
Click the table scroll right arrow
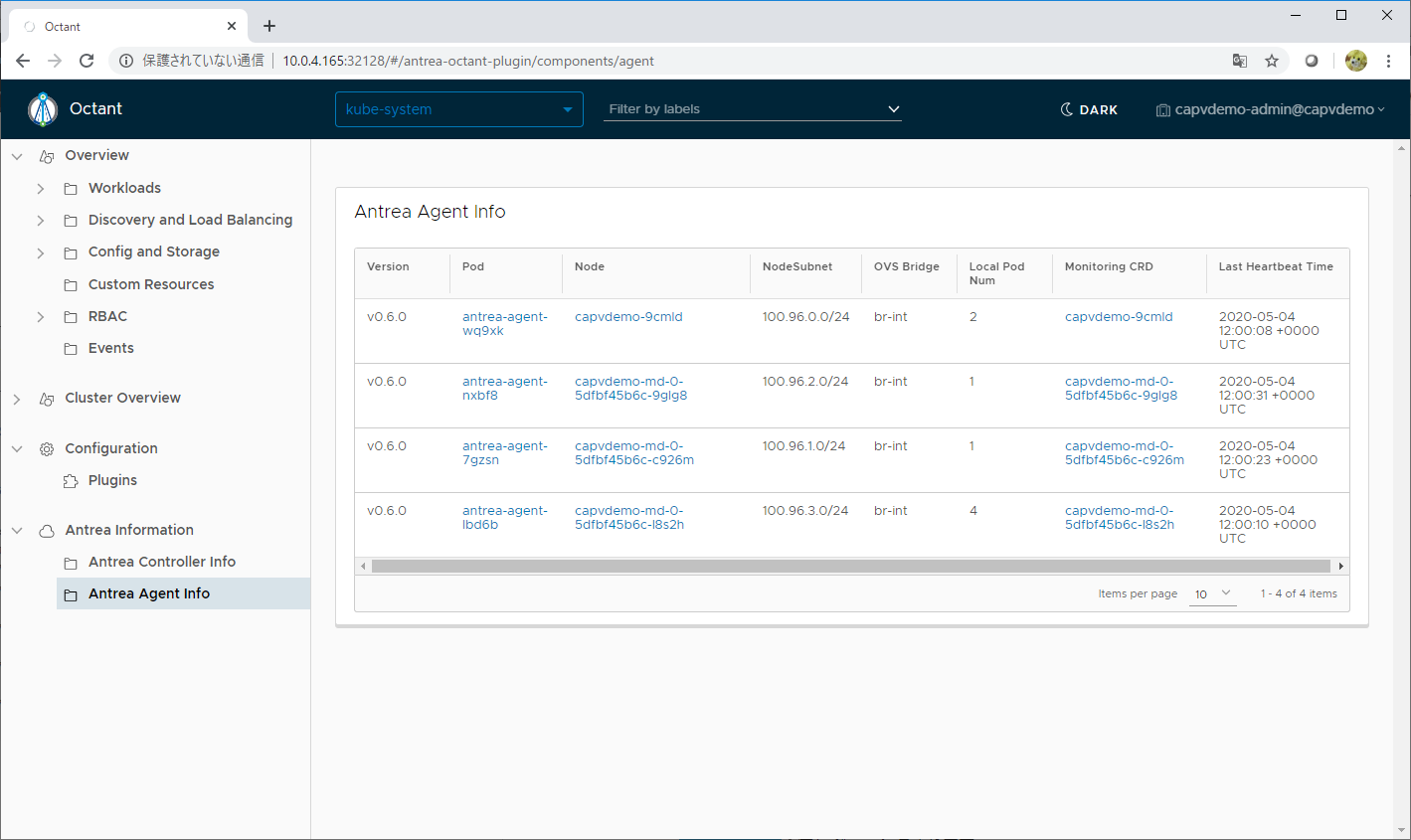coord(1341,567)
